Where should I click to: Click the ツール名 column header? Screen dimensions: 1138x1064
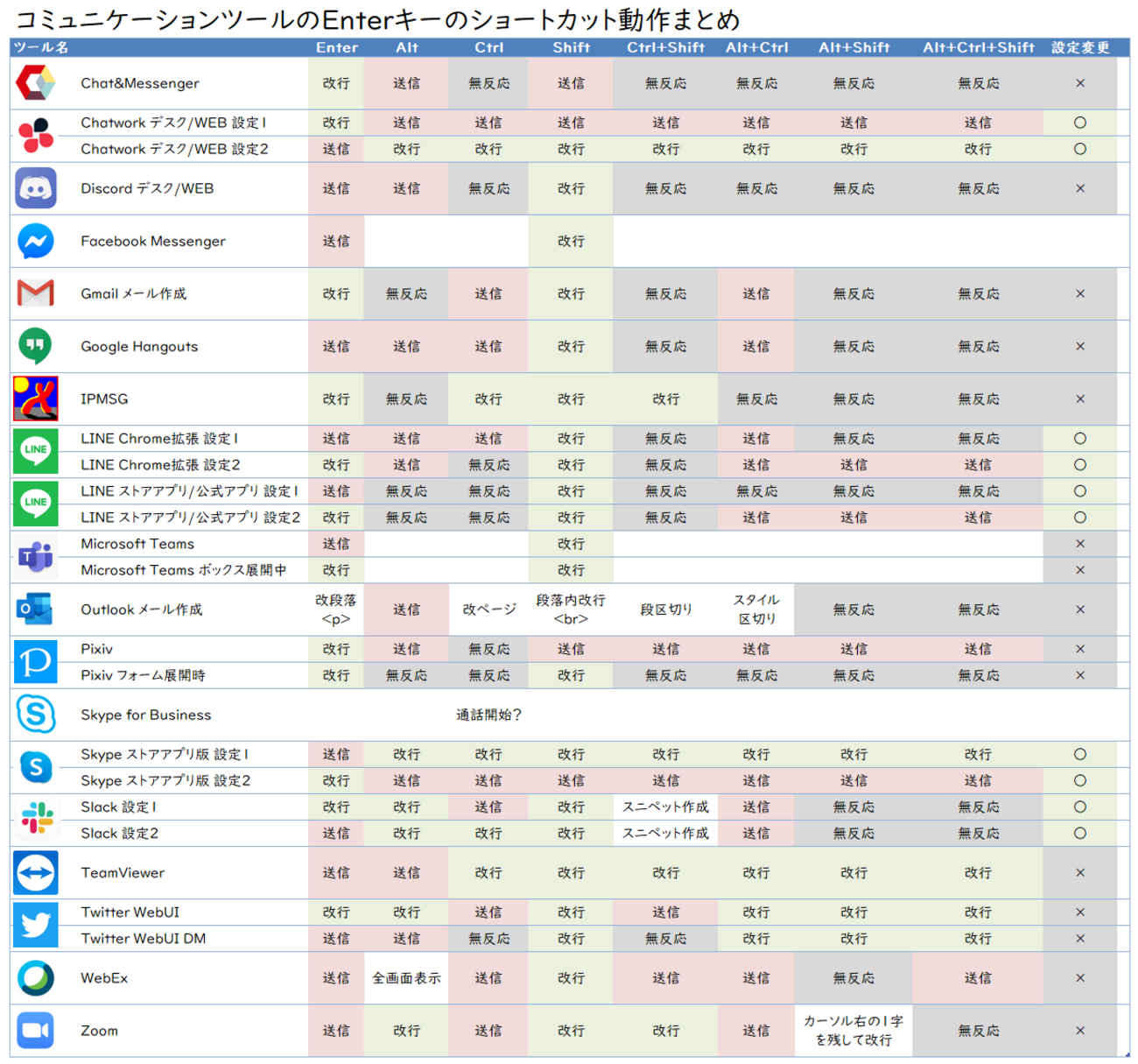(41, 47)
